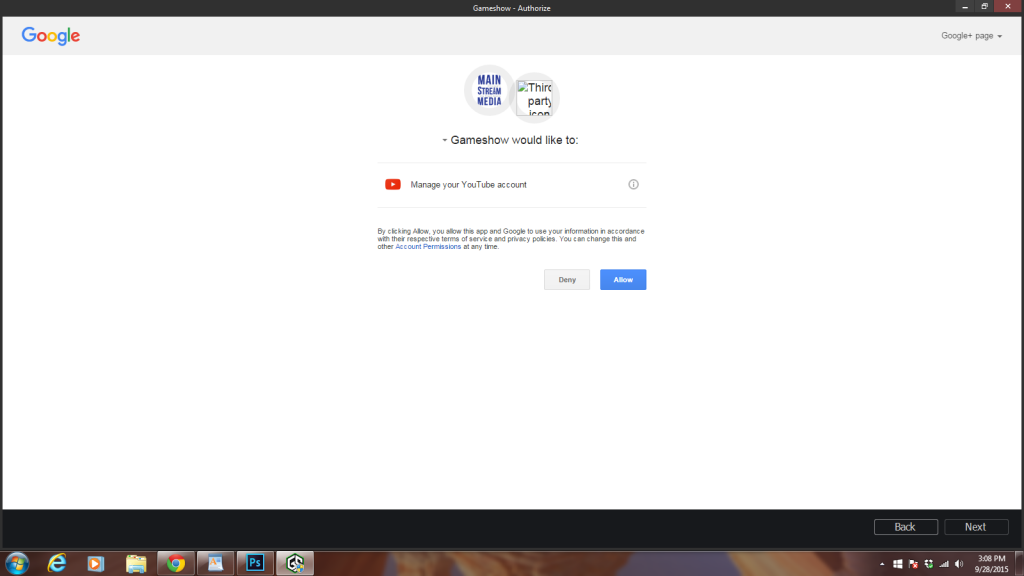1024x576 pixels.
Task: Open the Windows Start menu
Action: [x=17, y=563]
